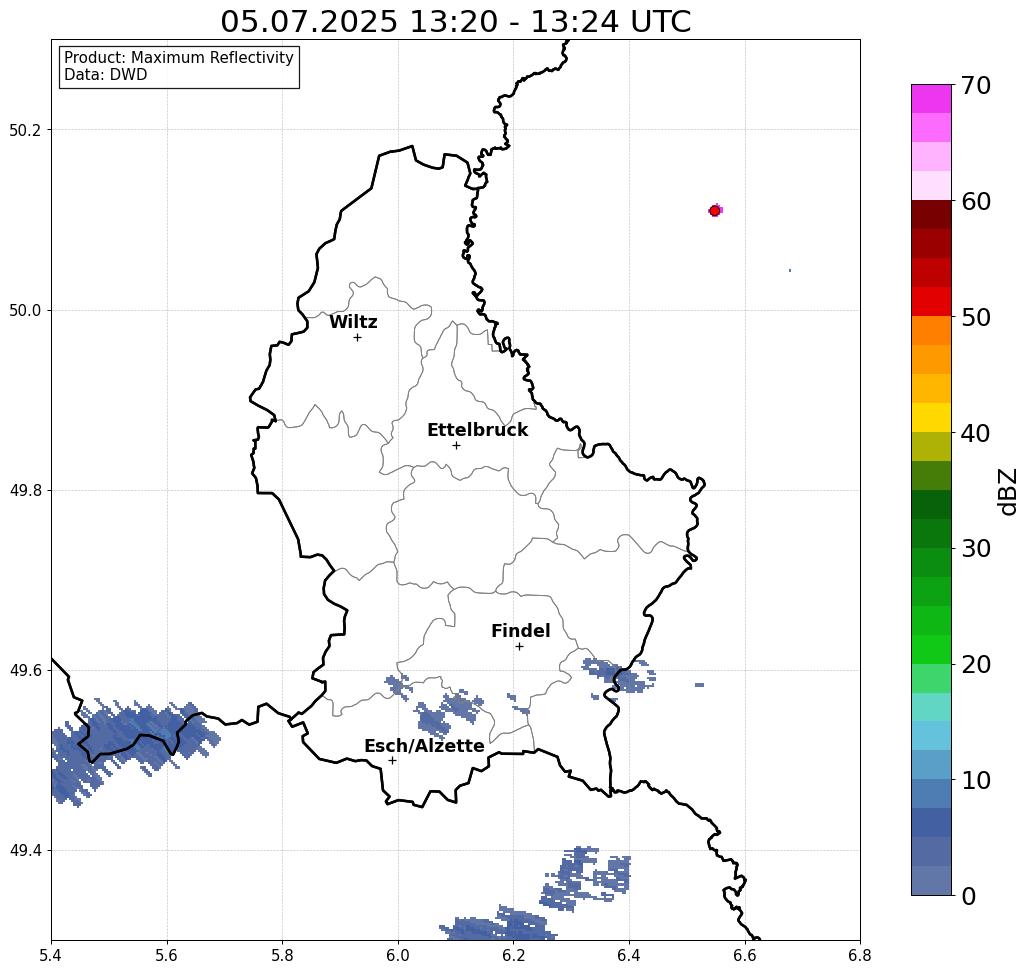Image resolution: width=1029 pixels, height=973 pixels.
Task: Click the plot title with date and time
Action: (455, 22)
